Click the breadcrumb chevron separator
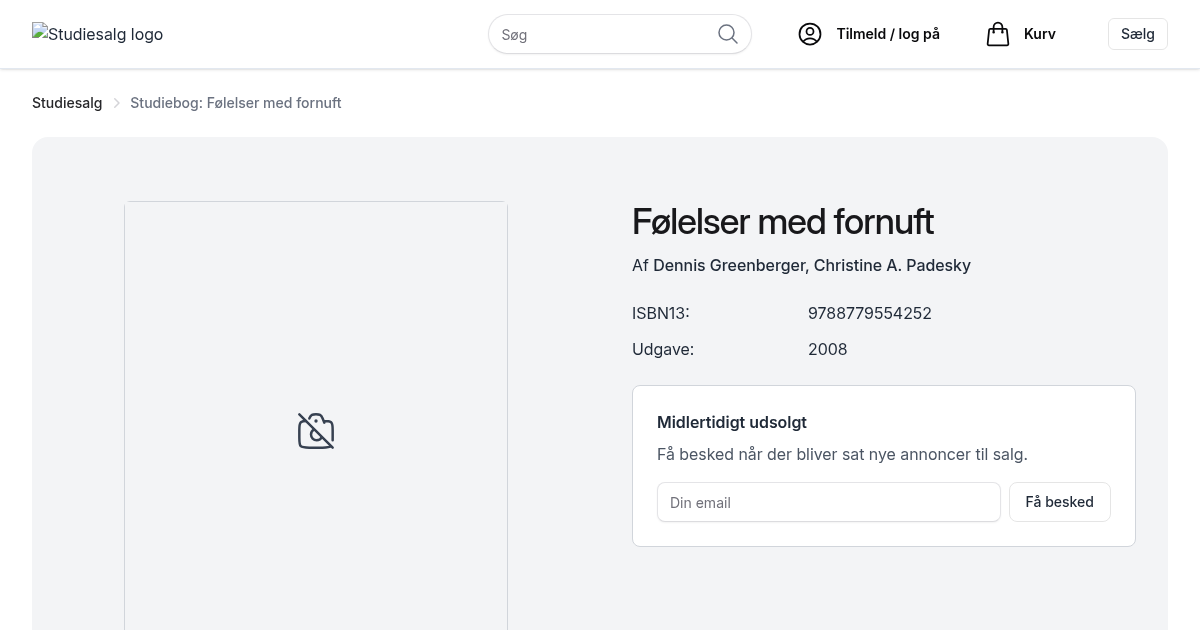This screenshot has height=630, width=1200. 116,103
